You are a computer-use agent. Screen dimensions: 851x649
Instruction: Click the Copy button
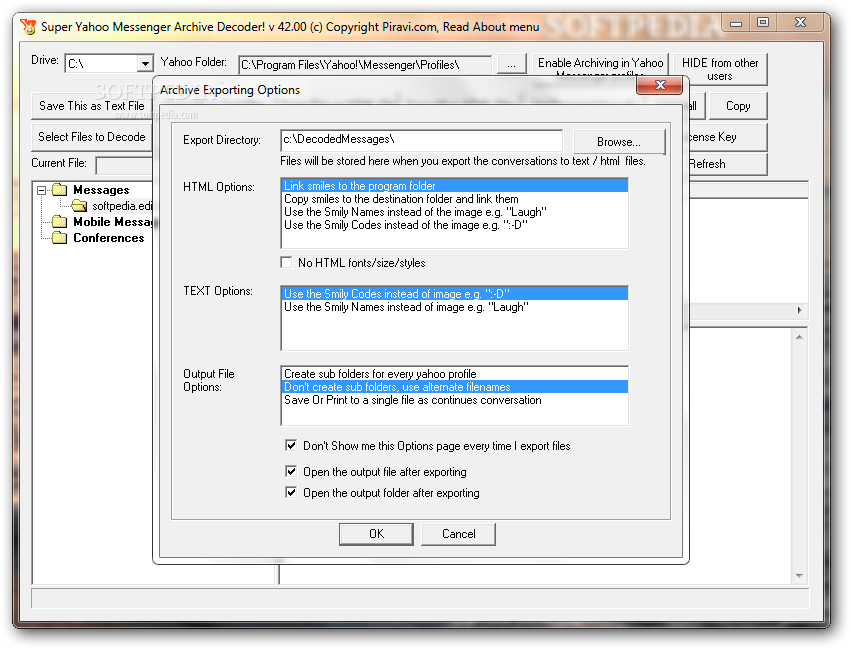click(x=738, y=106)
